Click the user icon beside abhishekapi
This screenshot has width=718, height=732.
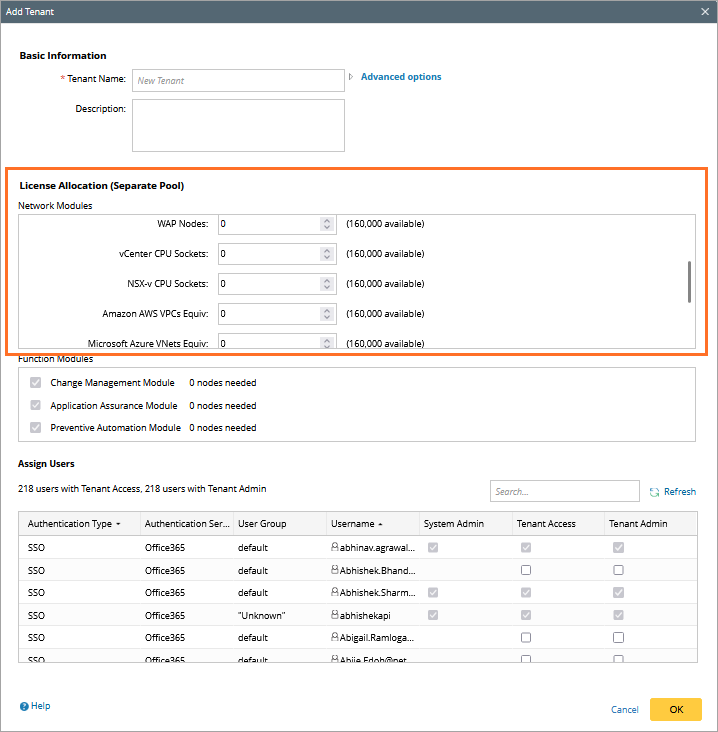(335, 615)
